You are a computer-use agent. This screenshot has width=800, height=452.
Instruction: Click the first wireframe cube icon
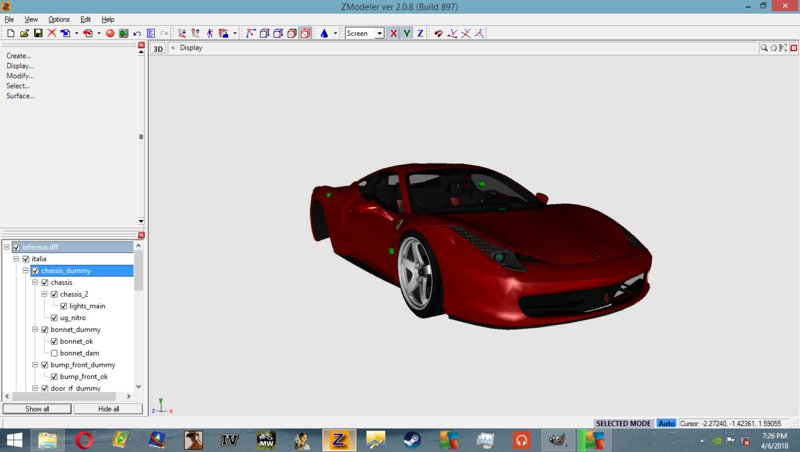[264, 33]
